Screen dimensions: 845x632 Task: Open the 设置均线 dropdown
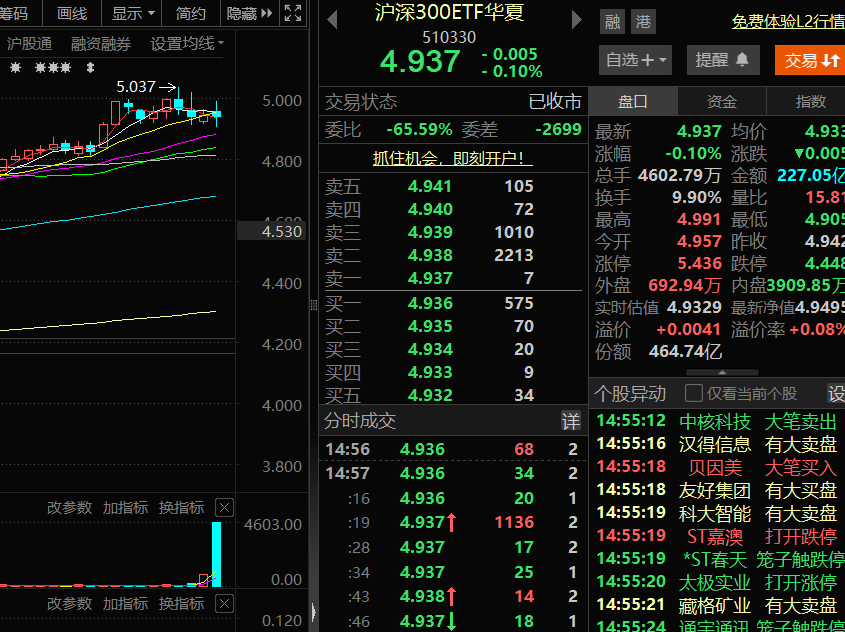click(187, 44)
